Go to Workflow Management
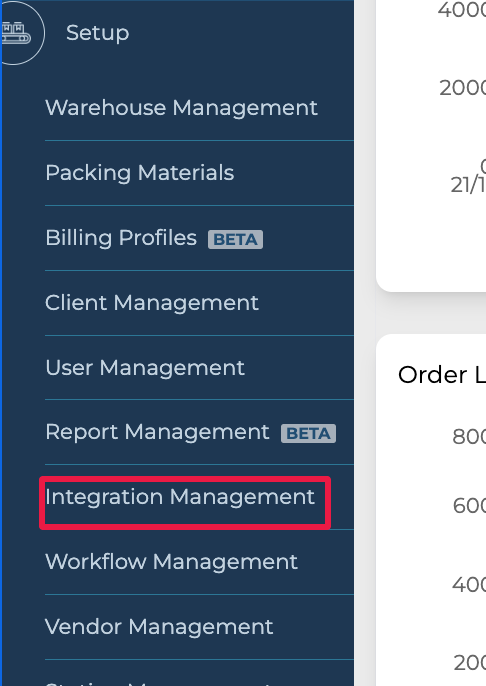The image size is (486, 686). (x=171, y=562)
